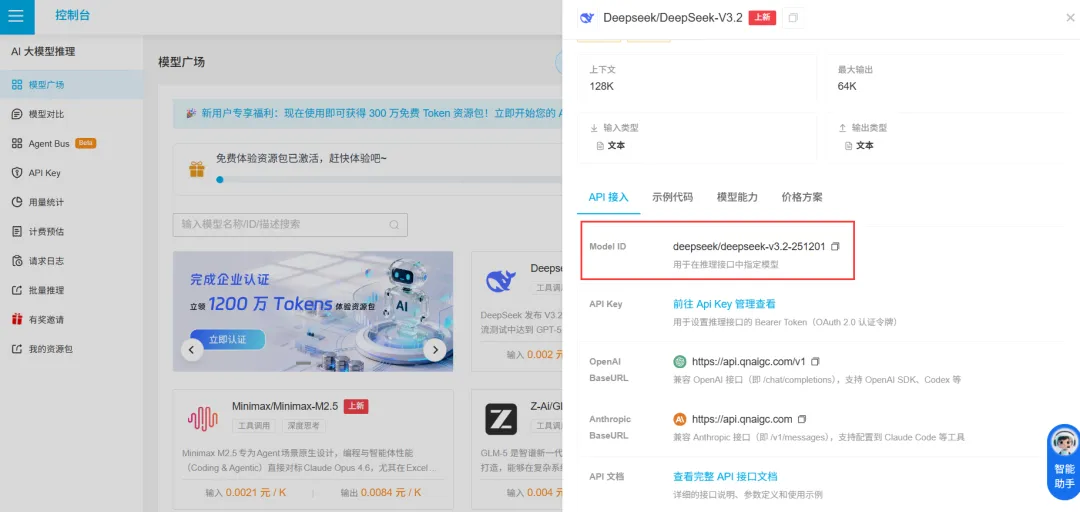1080x512 pixels.
Task: Focus the 输入模型名称/ID/描述搜索 search field
Action: point(290,225)
